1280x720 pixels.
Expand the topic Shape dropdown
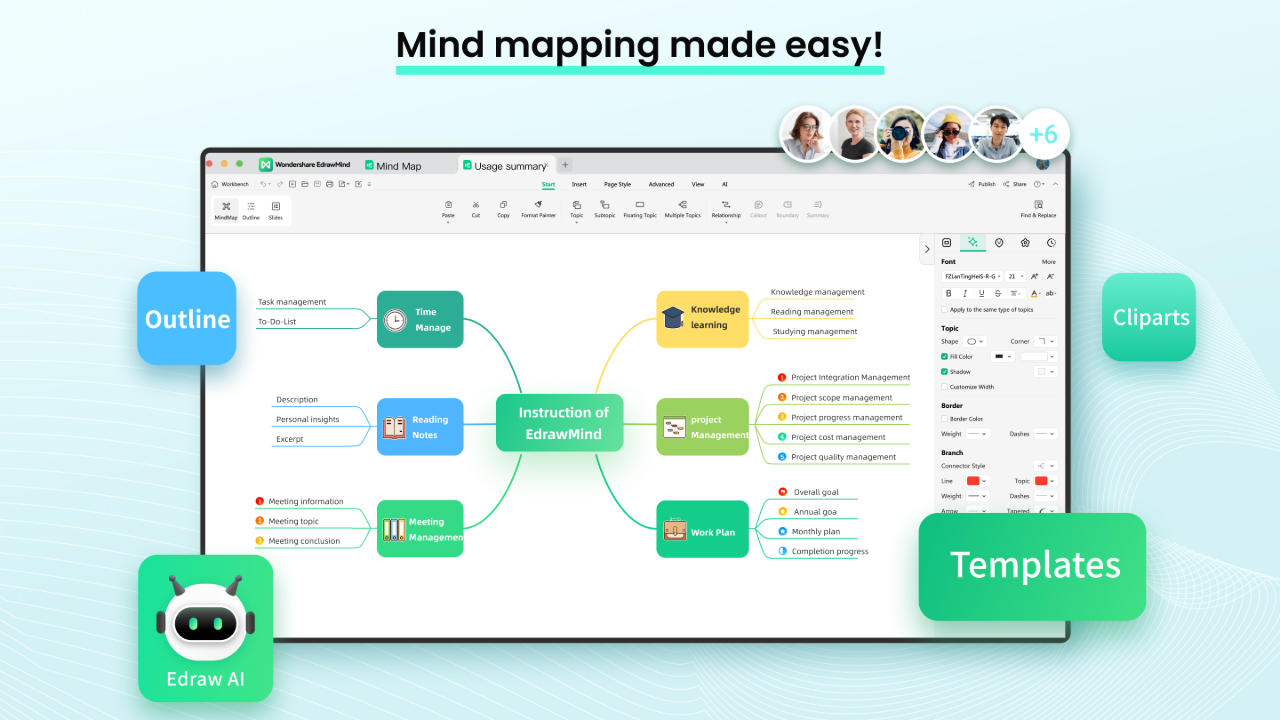975,341
